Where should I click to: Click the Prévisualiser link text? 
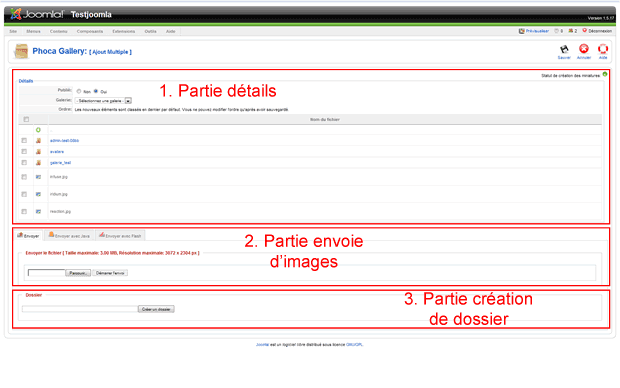point(537,31)
